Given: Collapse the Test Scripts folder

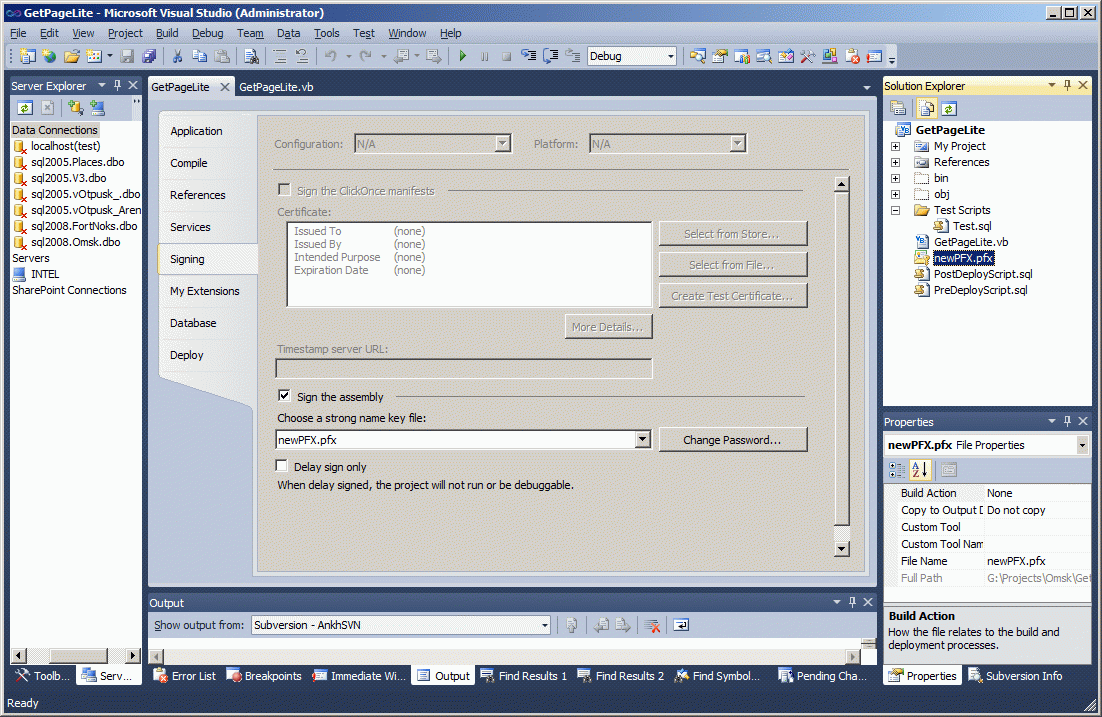Looking at the screenshot, I should click(895, 210).
